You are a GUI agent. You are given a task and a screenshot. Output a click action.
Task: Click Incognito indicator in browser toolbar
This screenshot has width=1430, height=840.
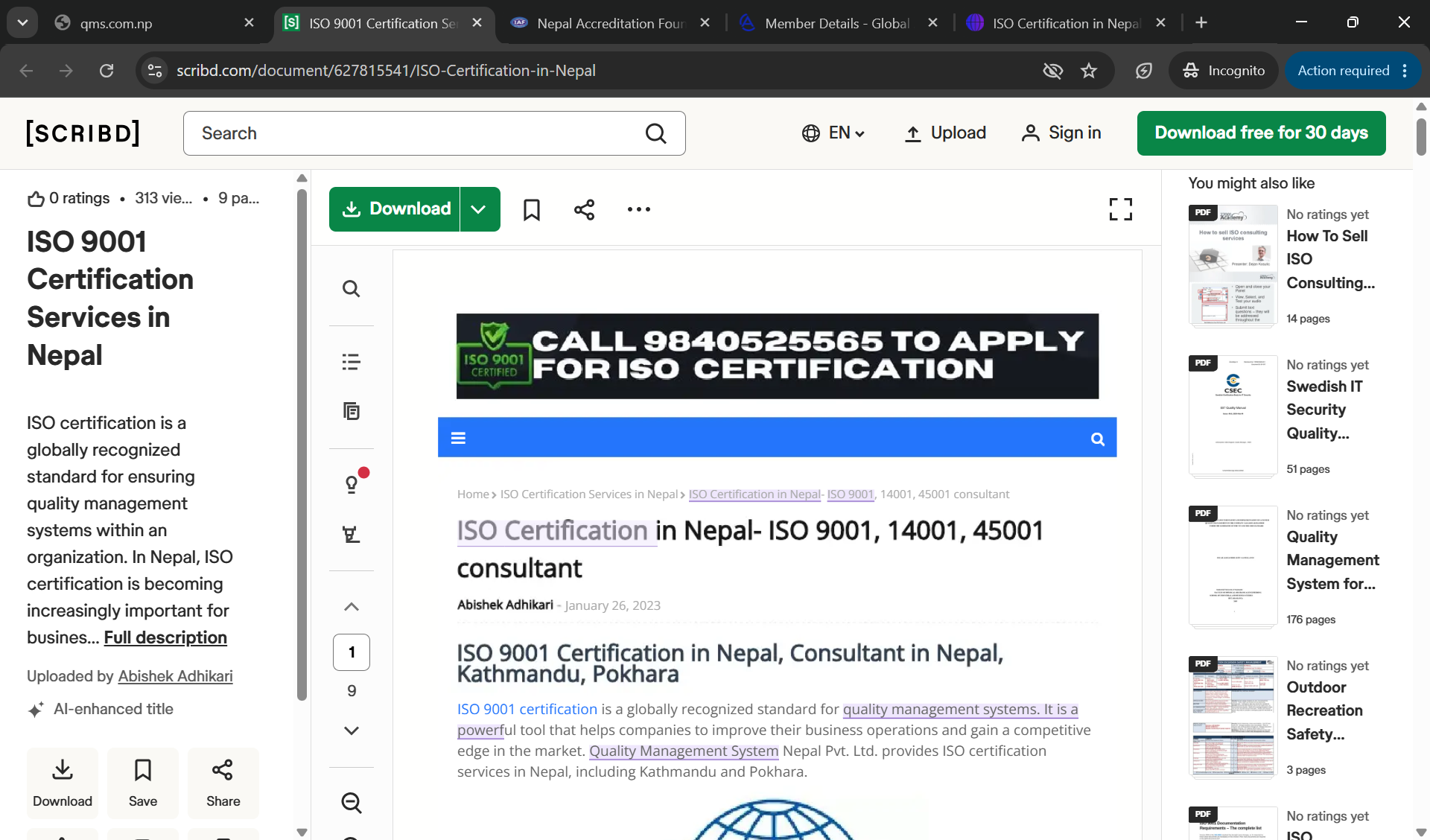click(1224, 71)
